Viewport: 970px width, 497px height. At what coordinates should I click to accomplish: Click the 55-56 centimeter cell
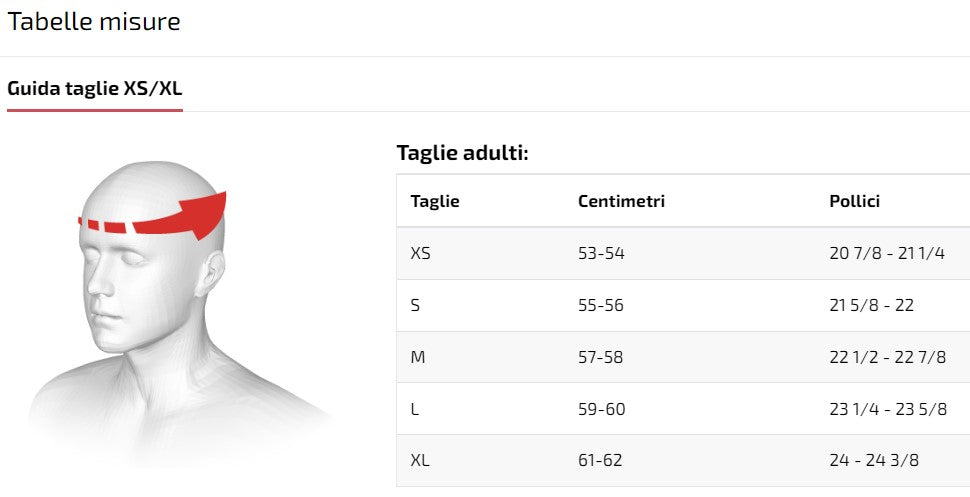point(601,305)
